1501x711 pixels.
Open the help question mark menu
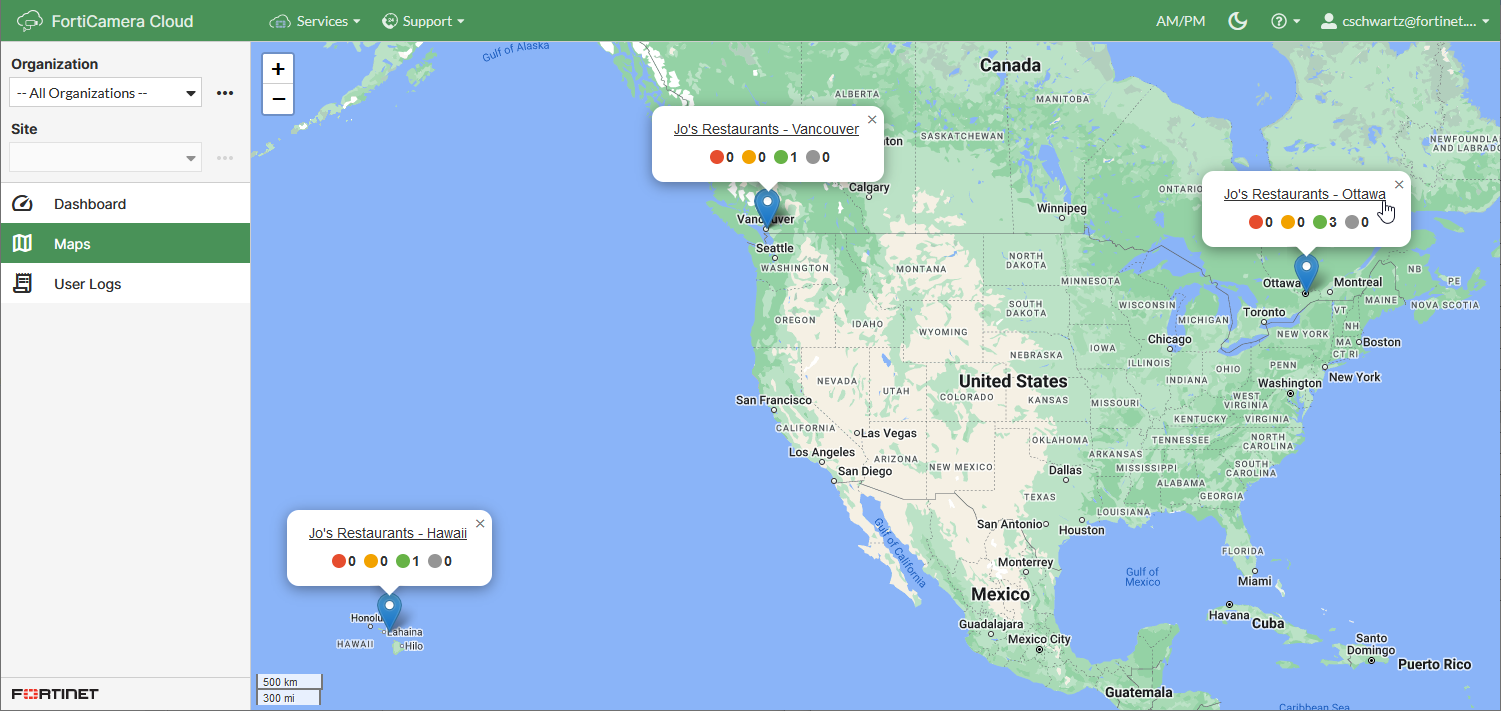(x=1285, y=21)
